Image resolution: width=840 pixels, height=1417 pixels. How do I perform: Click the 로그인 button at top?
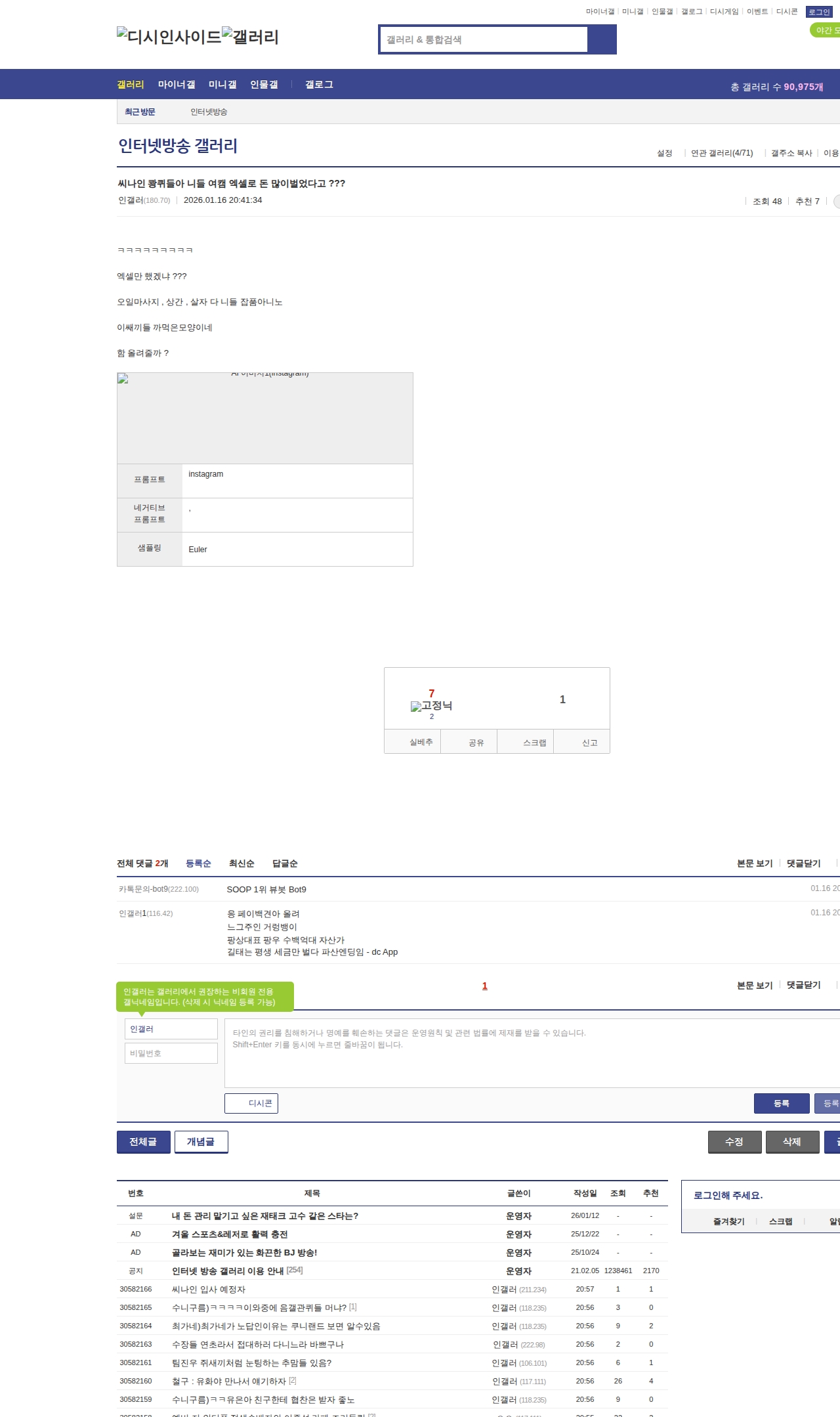[819, 12]
